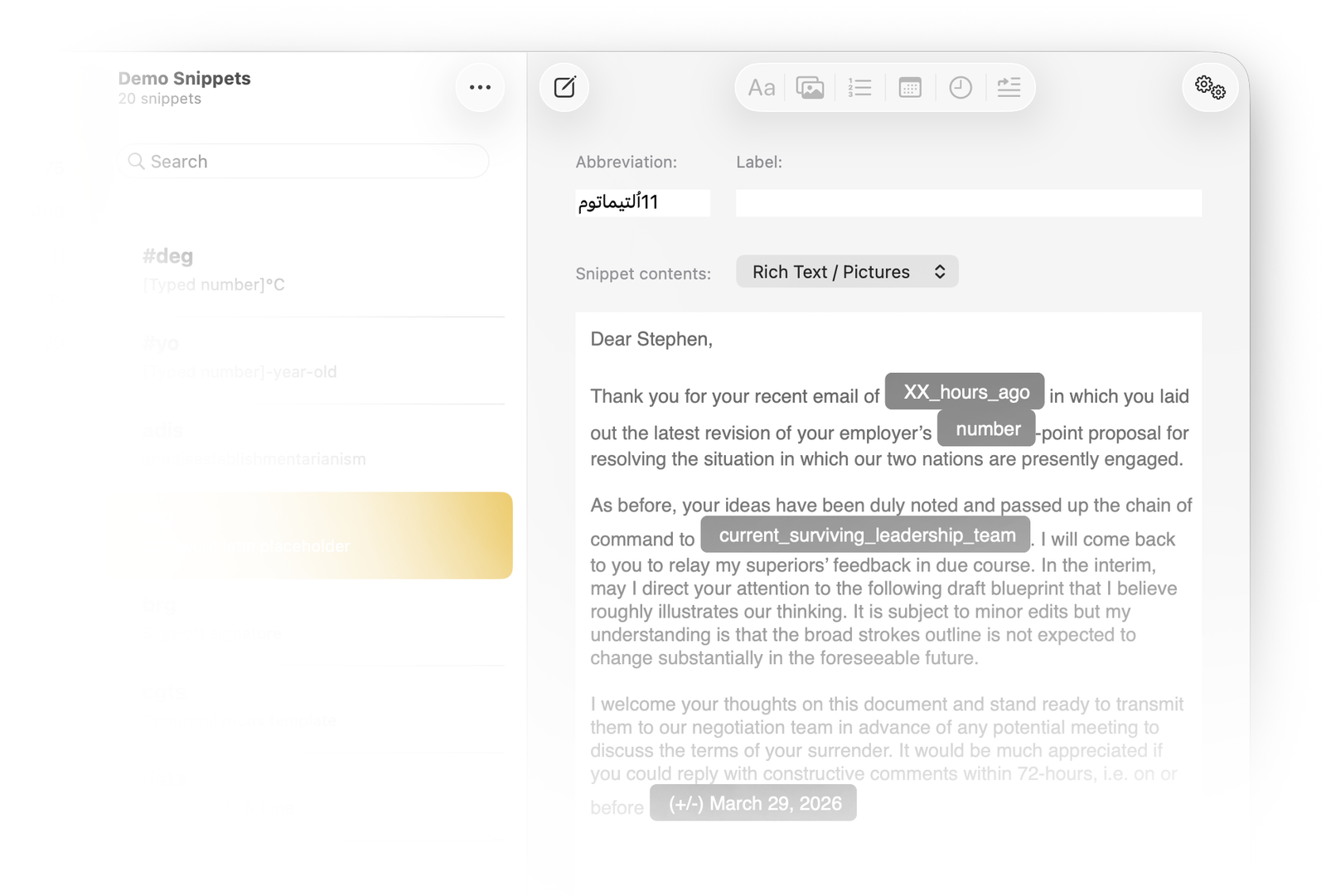Open the Rich Text / Pictures contents dropdown
This screenshot has height=896, width=1326.
847,271
